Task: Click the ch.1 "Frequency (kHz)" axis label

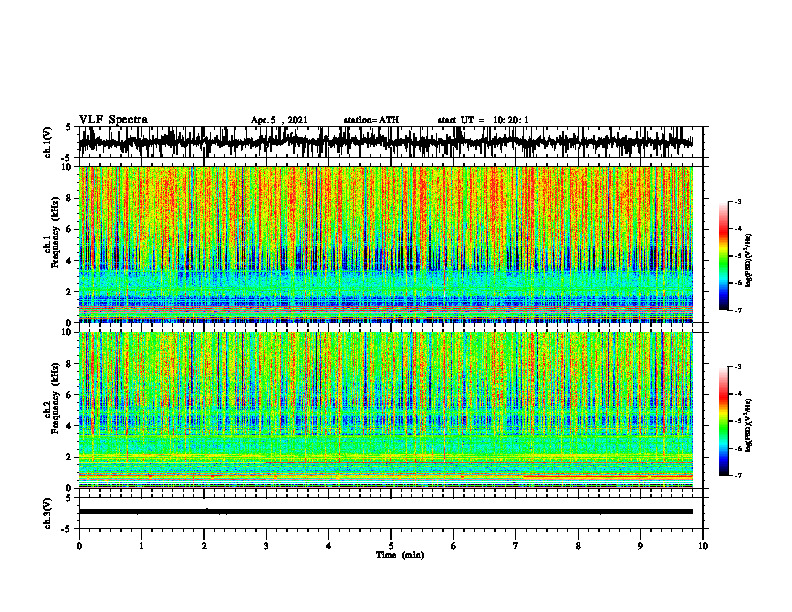Action: tap(55, 232)
